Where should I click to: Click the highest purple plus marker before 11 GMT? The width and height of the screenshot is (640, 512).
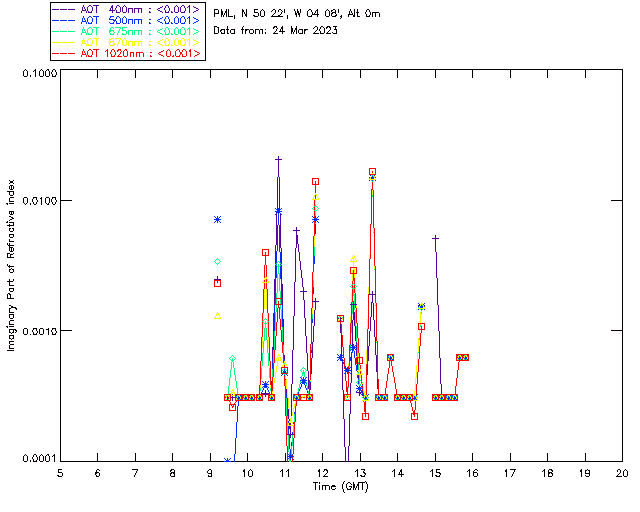click(x=278, y=159)
